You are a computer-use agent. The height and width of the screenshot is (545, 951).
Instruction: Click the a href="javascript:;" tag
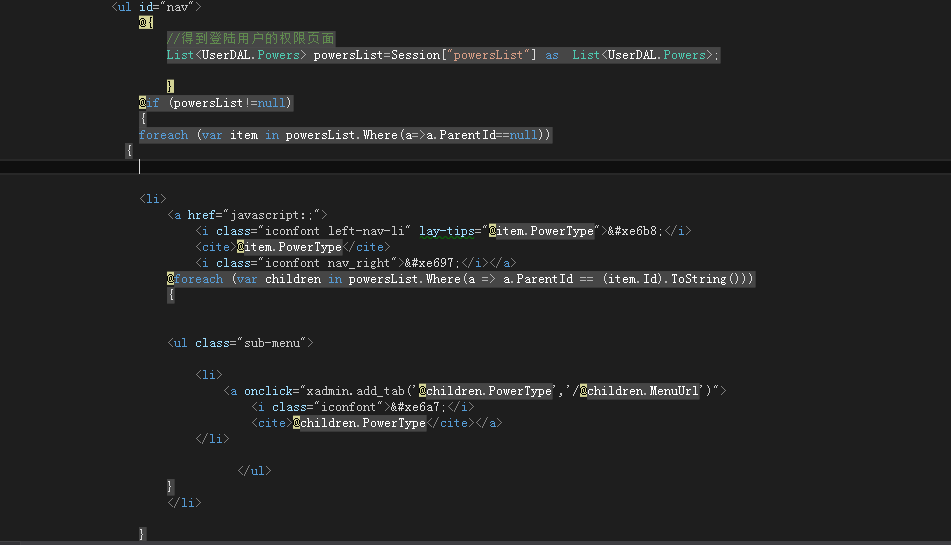247,215
